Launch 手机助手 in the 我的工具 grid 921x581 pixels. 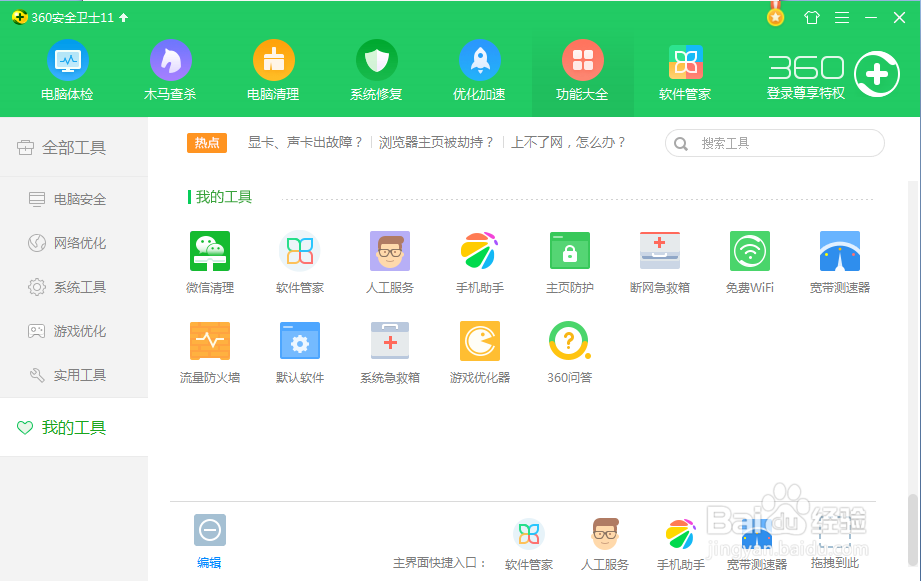480,262
